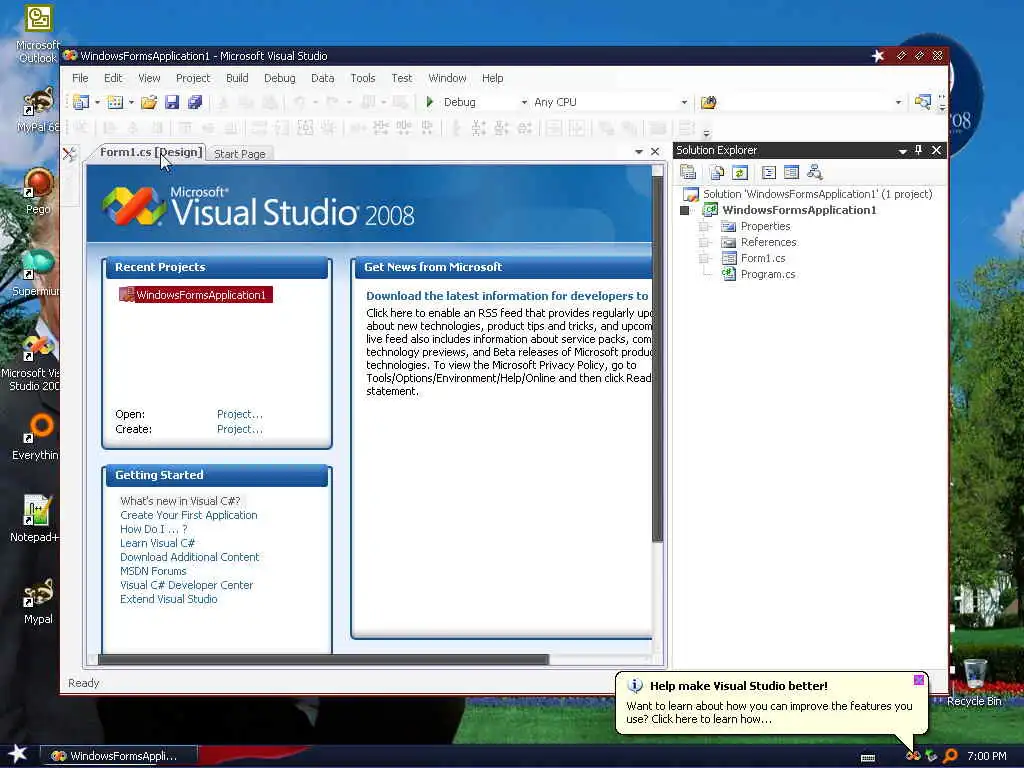Click the orange magnifier tray icon
This screenshot has height=768, width=1024.
(950, 756)
